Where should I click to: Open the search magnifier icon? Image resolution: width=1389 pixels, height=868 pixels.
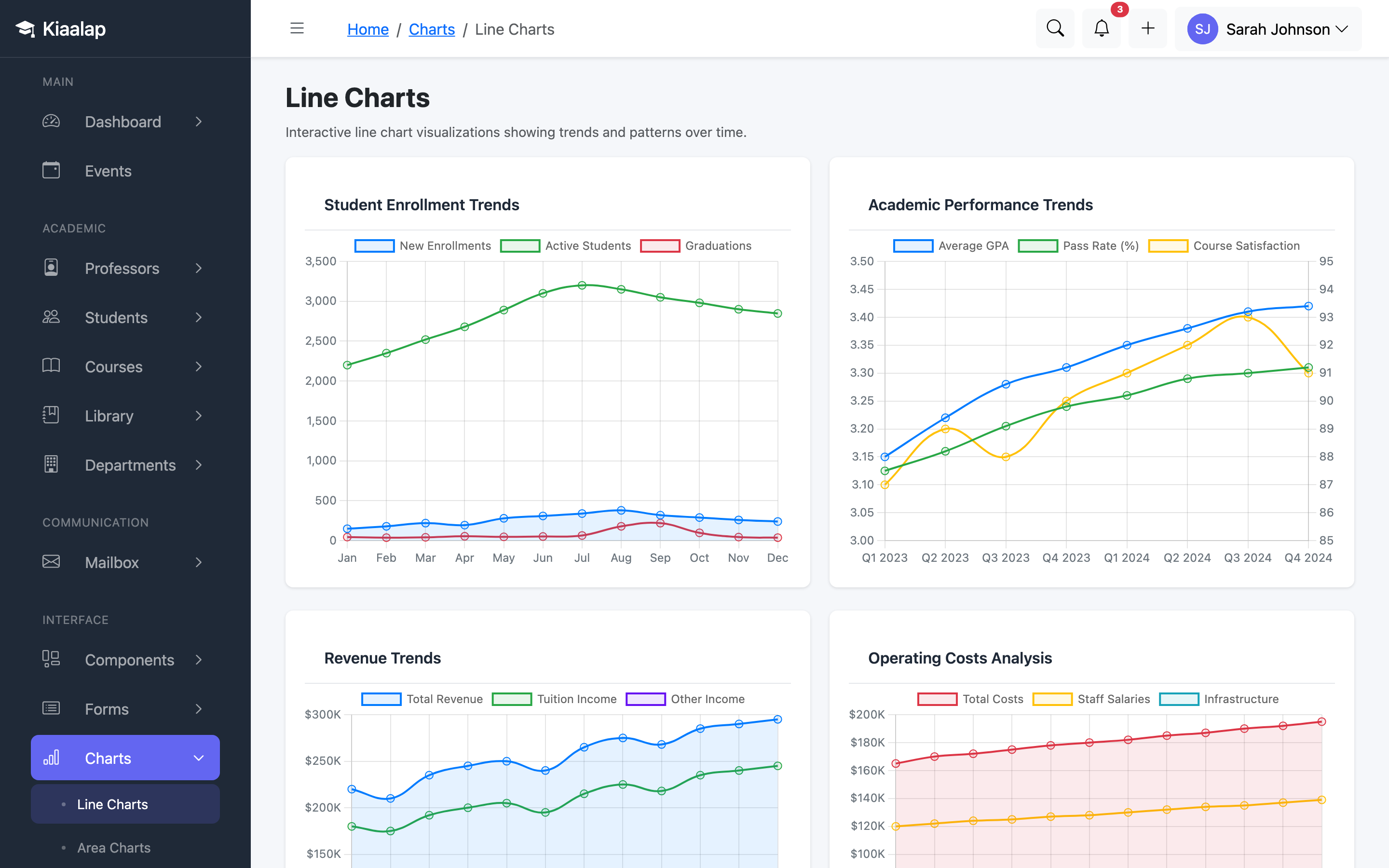1055,28
